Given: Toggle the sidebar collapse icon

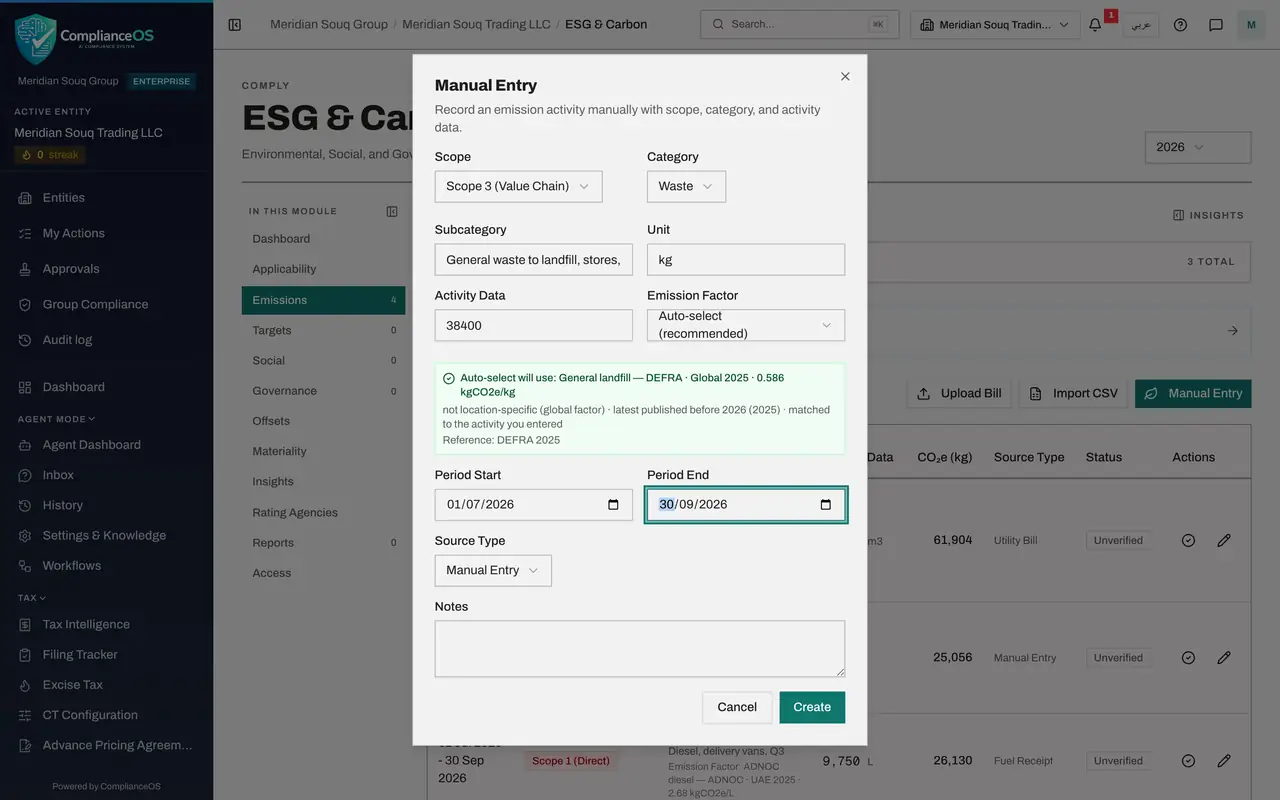Looking at the screenshot, I should click(235, 24).
